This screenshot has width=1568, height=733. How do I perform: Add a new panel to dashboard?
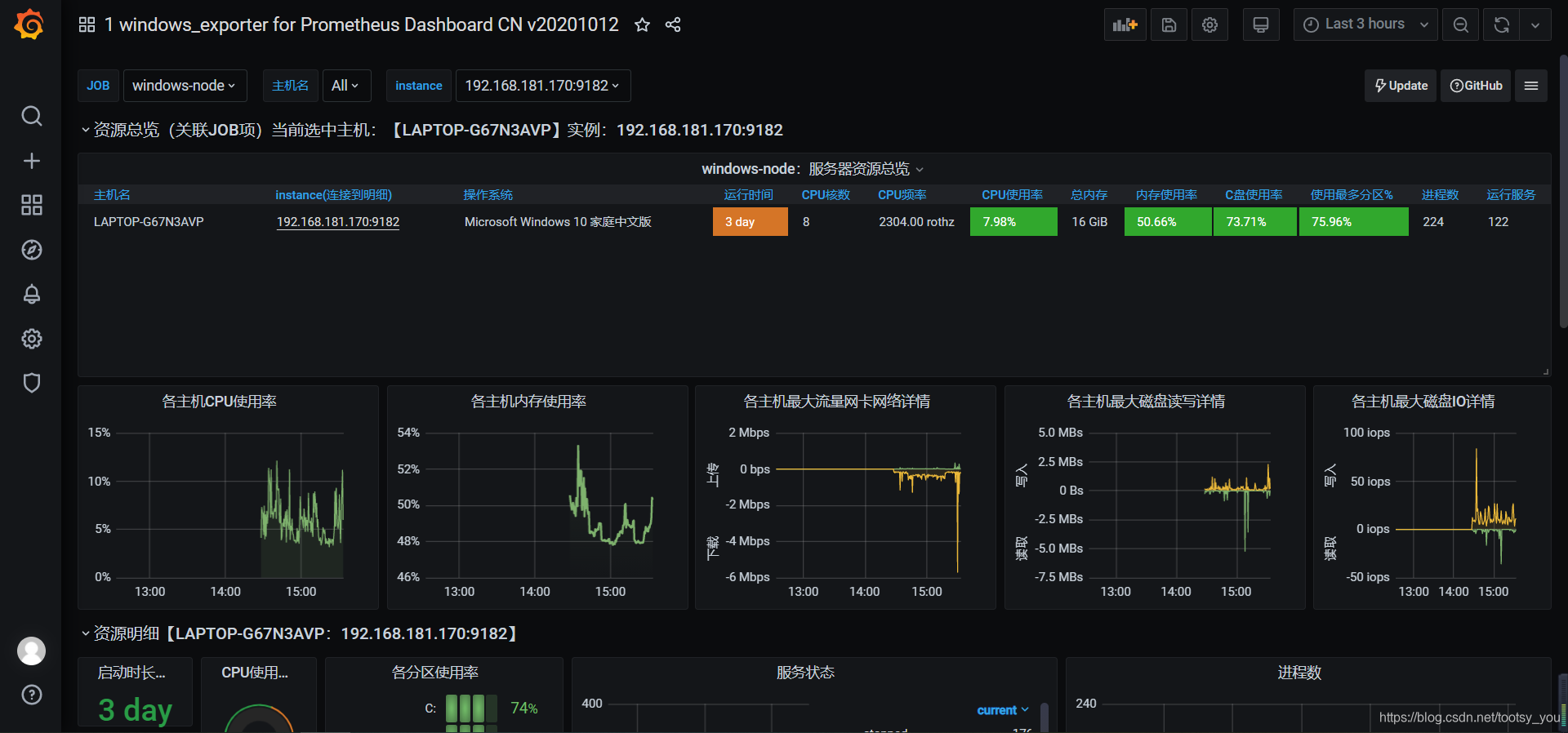(1125, 24)
